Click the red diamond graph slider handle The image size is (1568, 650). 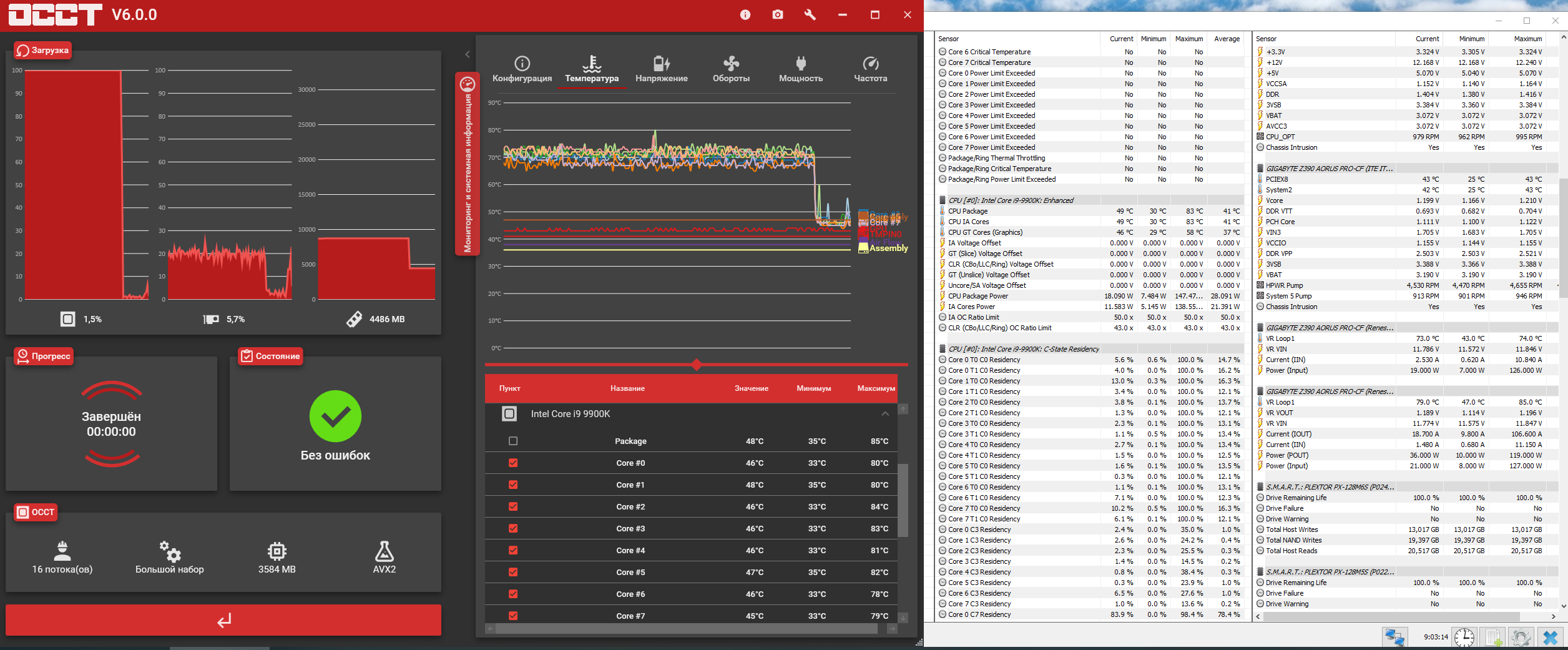(697, 365)
